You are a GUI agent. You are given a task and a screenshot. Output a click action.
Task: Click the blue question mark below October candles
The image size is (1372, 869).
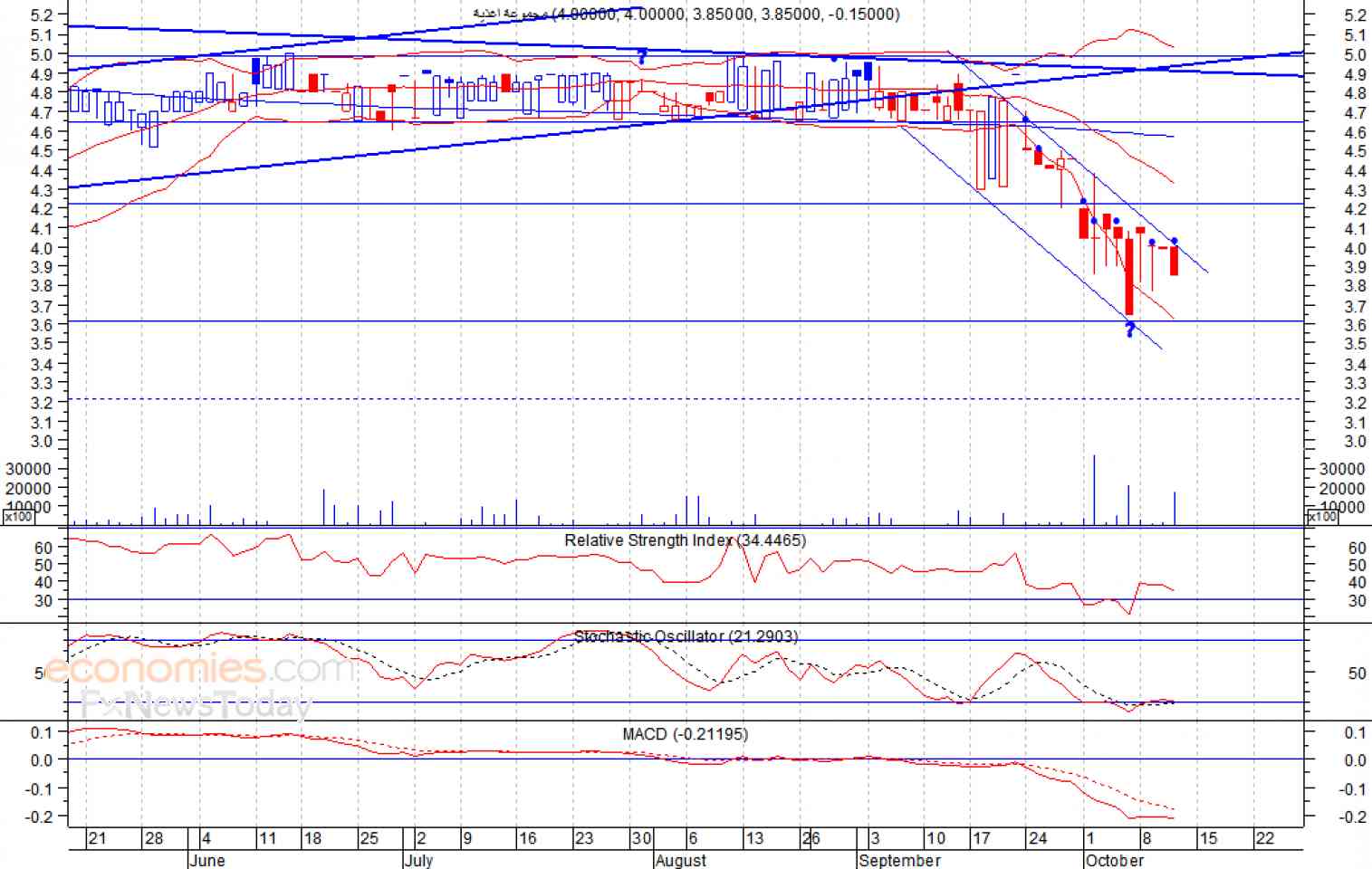[x=1130, y=329]
